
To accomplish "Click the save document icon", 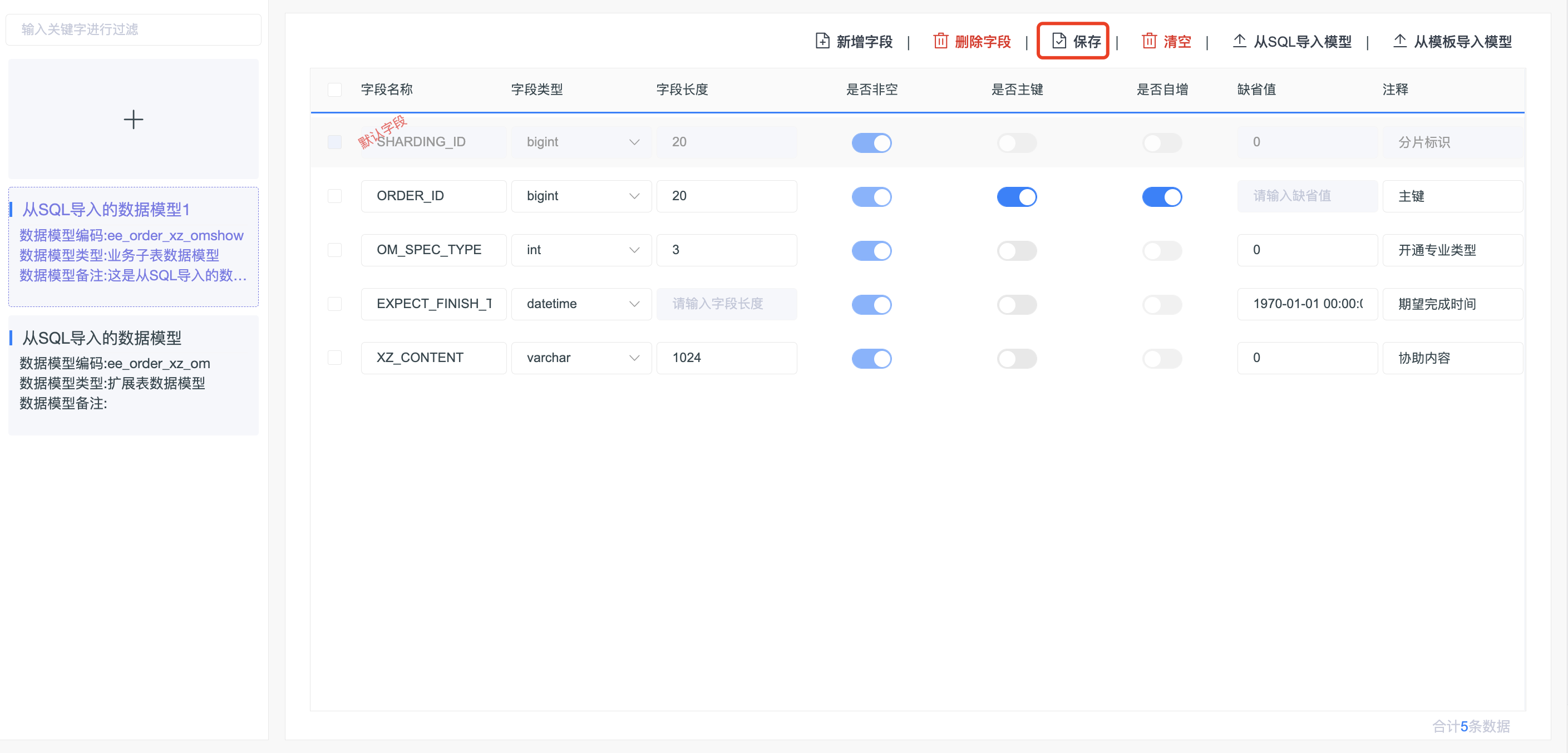I will point(1059,41).
